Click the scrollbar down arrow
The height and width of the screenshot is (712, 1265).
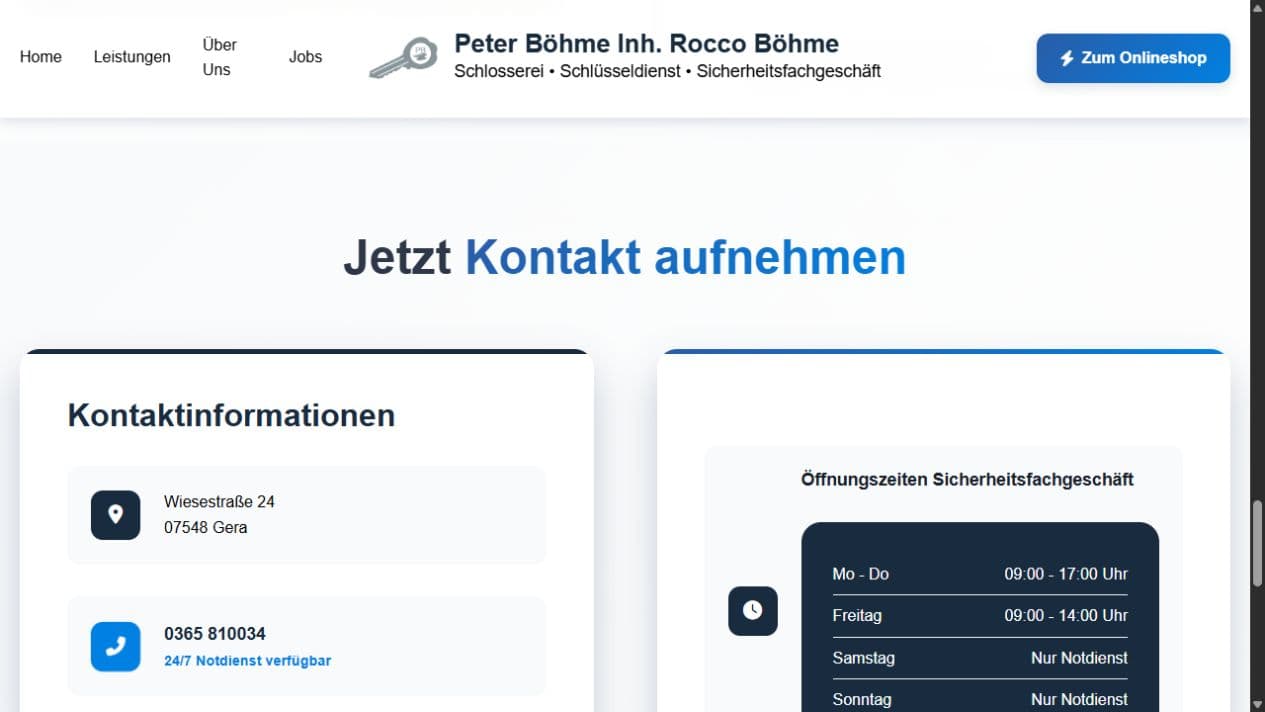1257,704
